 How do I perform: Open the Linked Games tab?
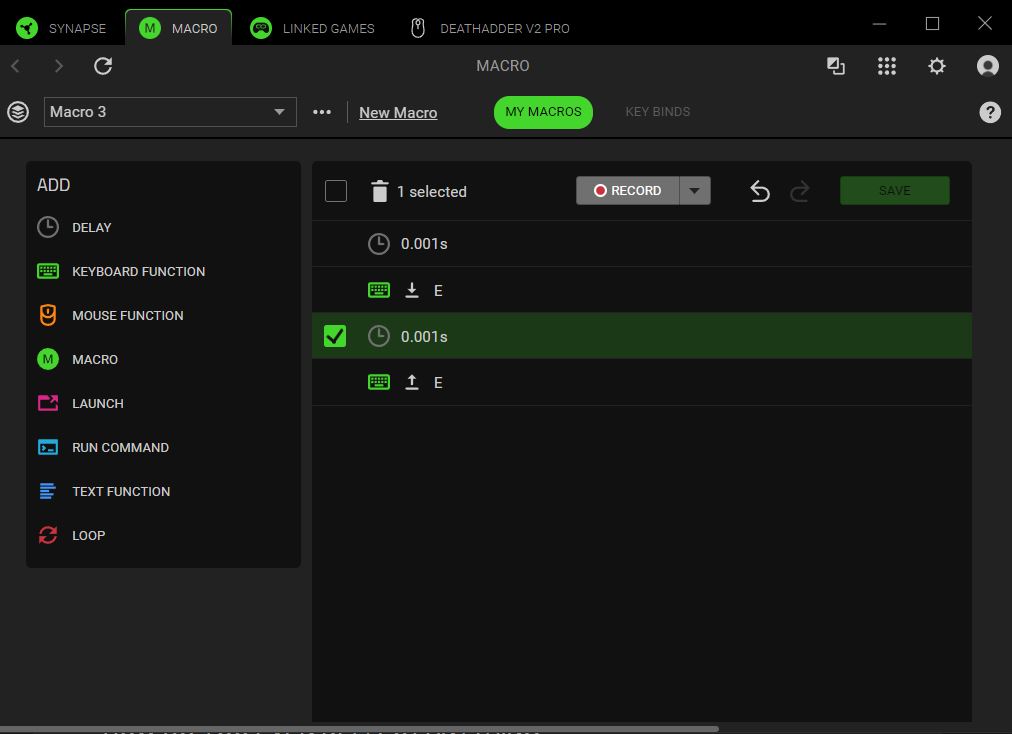(312, 28)
